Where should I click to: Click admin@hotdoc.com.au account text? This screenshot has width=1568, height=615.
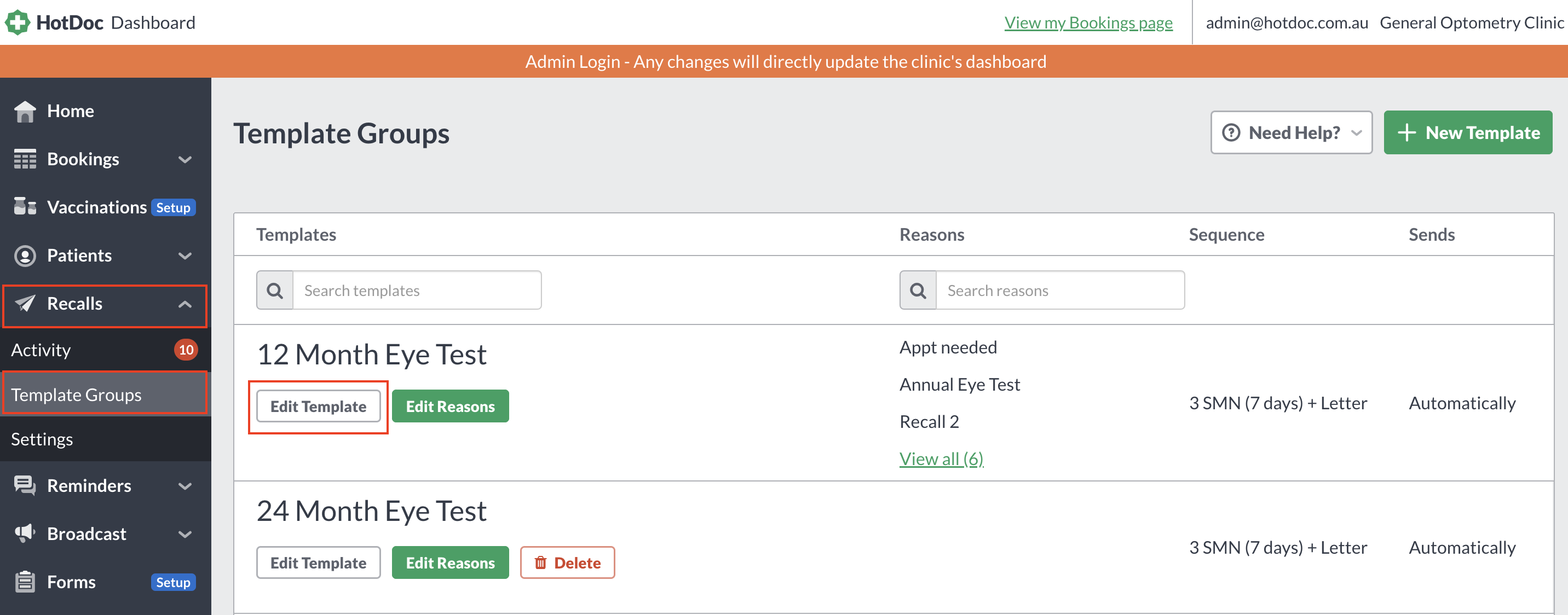click(1287, 23)
